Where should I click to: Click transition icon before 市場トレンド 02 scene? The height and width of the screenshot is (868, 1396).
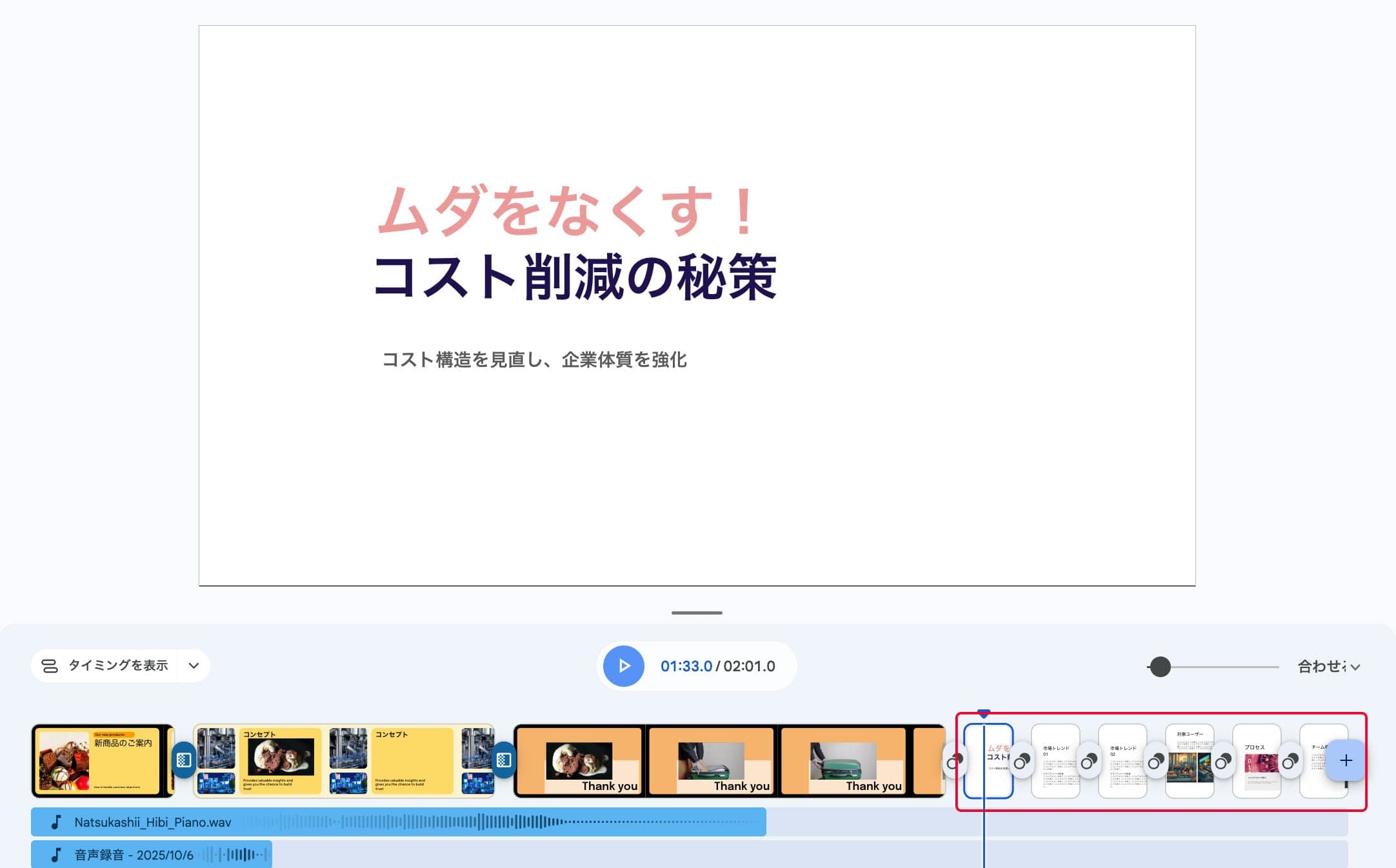point(1088,762)
